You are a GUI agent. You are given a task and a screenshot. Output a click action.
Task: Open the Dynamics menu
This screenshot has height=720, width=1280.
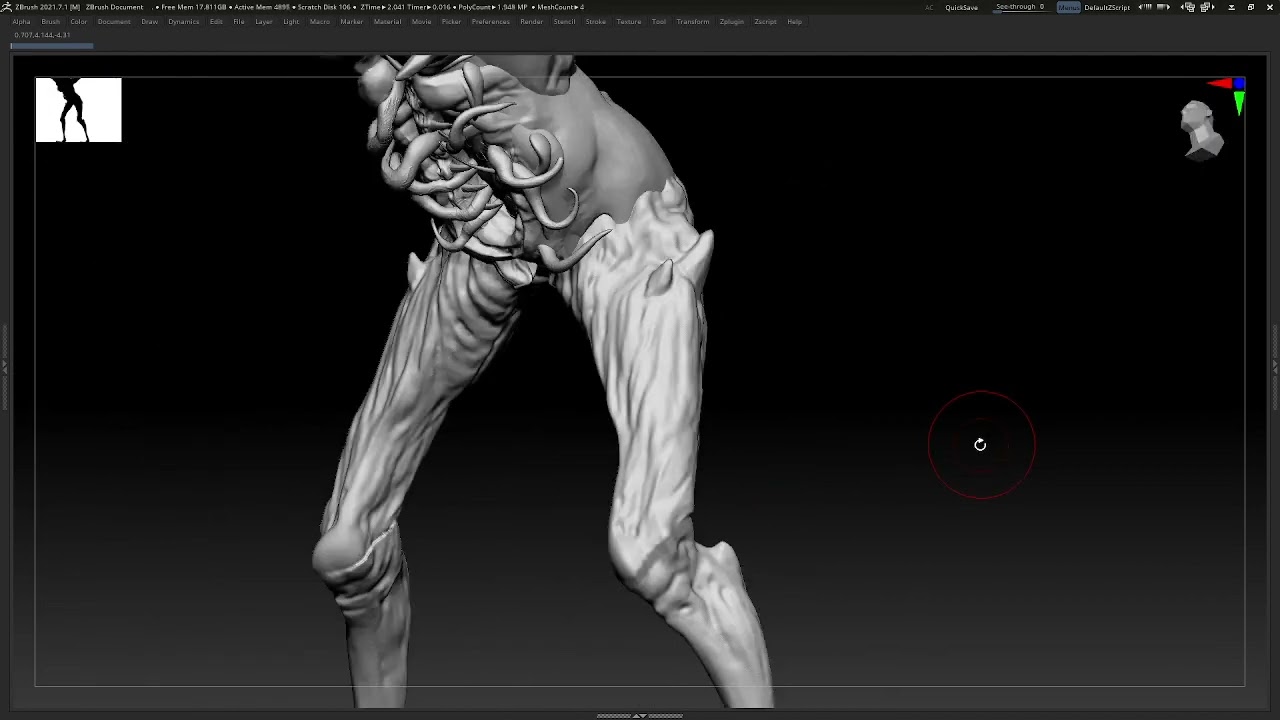pyautogui.click(x=183, y=21)
